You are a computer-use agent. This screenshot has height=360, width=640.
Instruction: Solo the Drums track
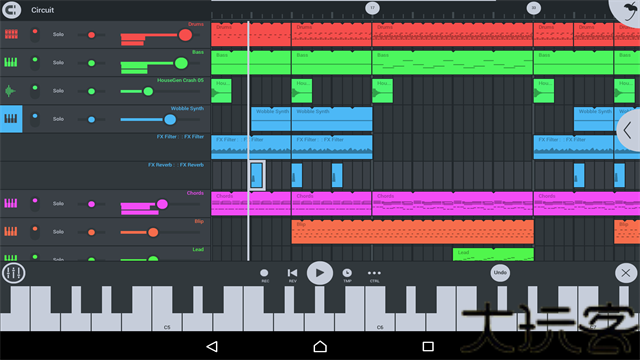58,34
